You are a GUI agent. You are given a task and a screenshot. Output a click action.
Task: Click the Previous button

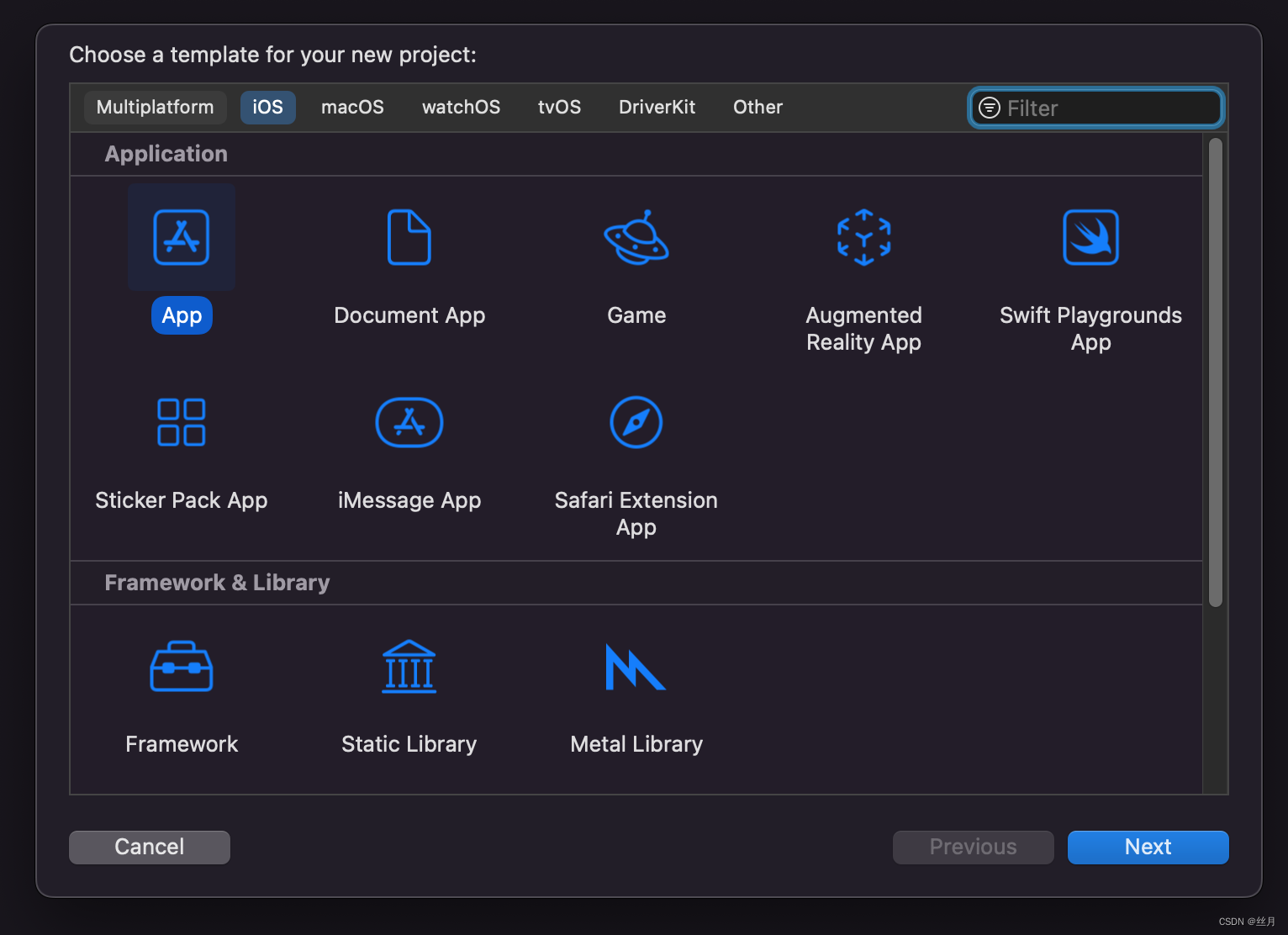tap(974, 847)
